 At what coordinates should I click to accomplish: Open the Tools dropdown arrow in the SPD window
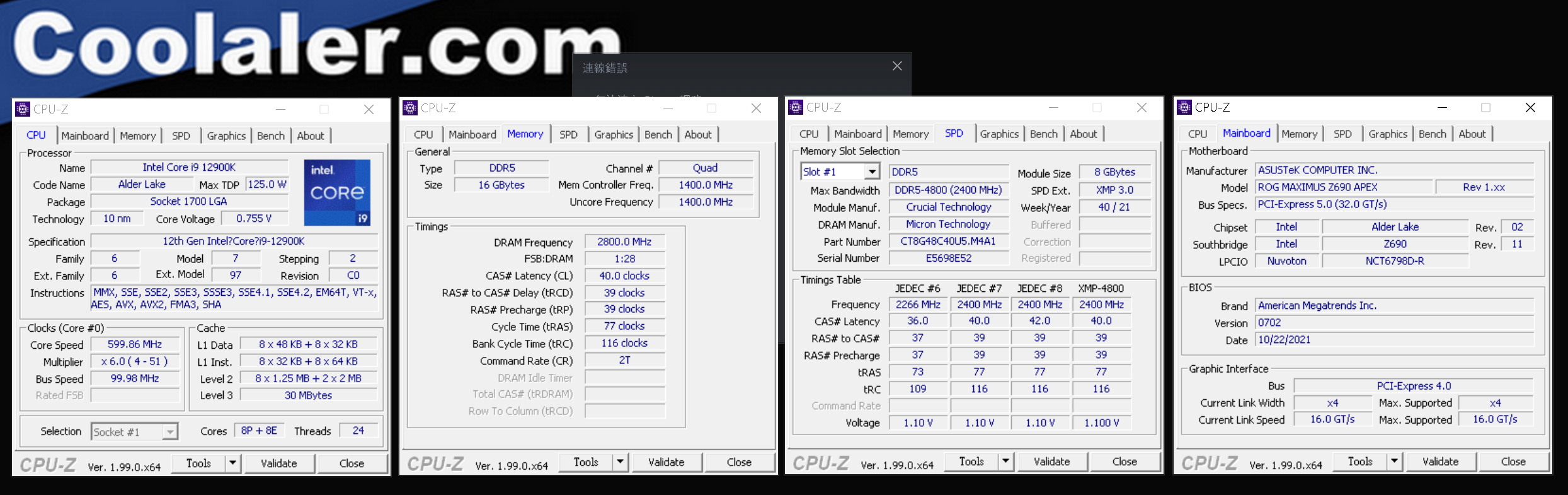tap(1005, 461)
